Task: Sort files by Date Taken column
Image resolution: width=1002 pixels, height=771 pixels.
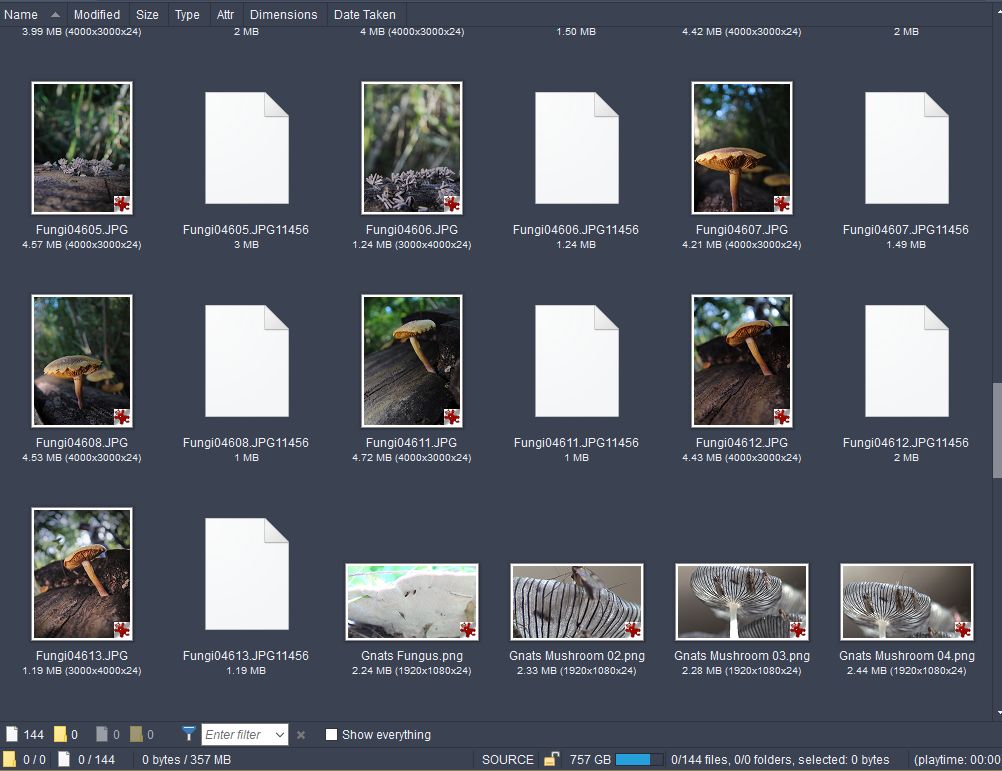Action: click(365, 14)
